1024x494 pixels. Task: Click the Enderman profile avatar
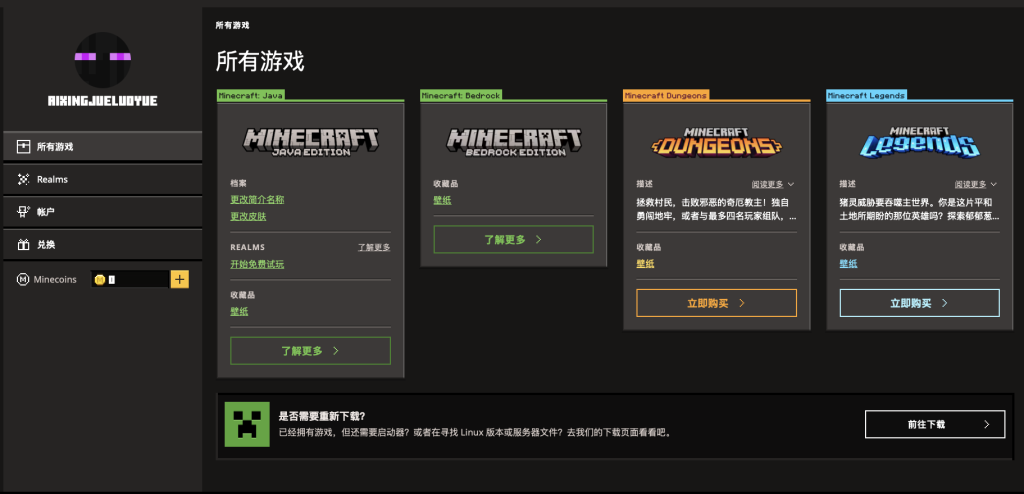point(102,58)
